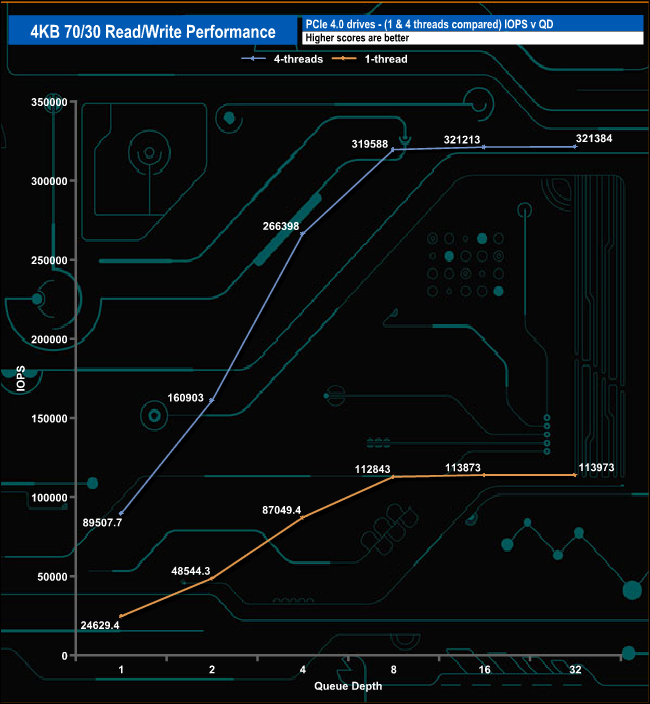
Task: Click the 48544.3 data point
Action: 211,578
